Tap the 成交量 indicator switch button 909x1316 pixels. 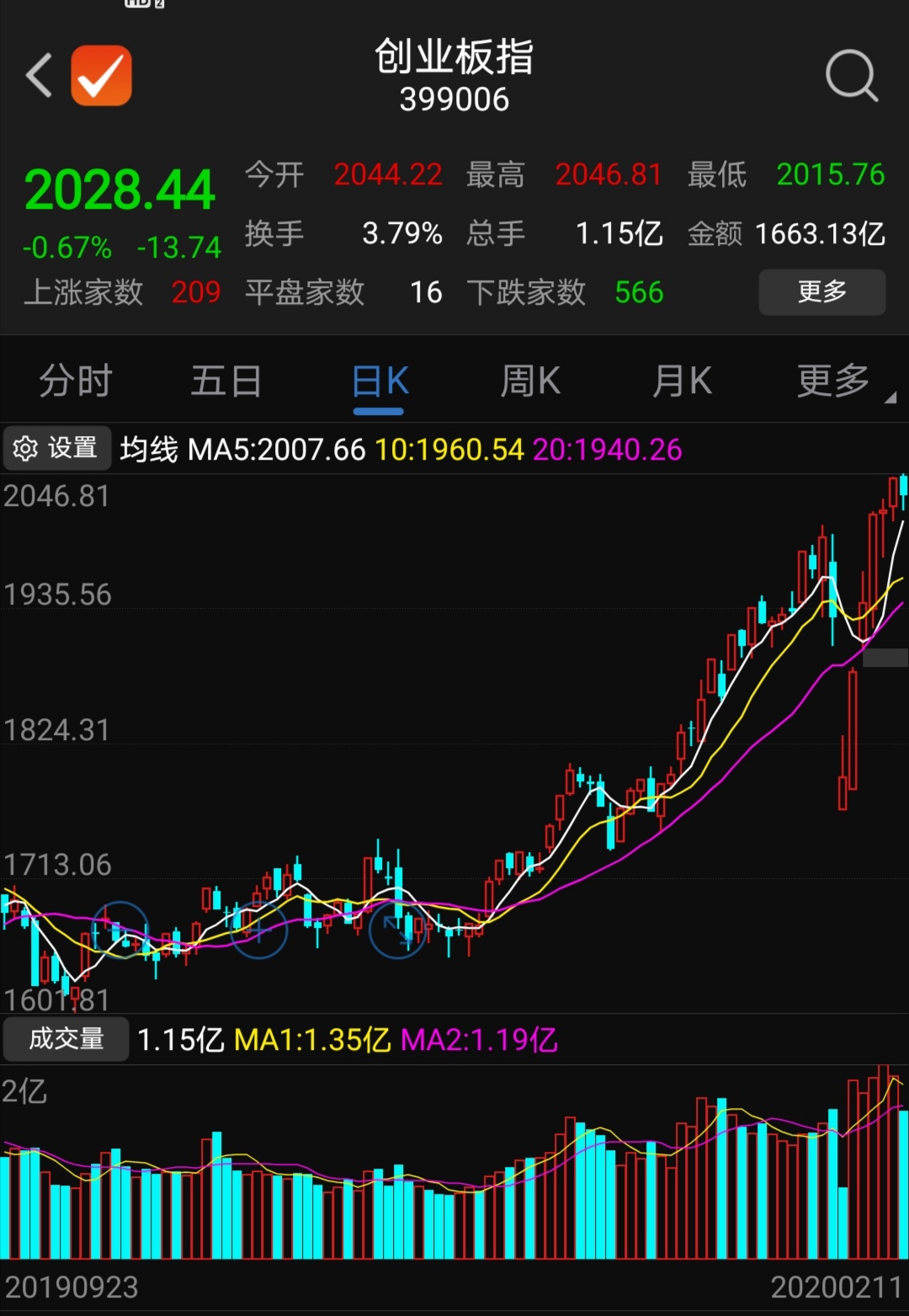66,1039
